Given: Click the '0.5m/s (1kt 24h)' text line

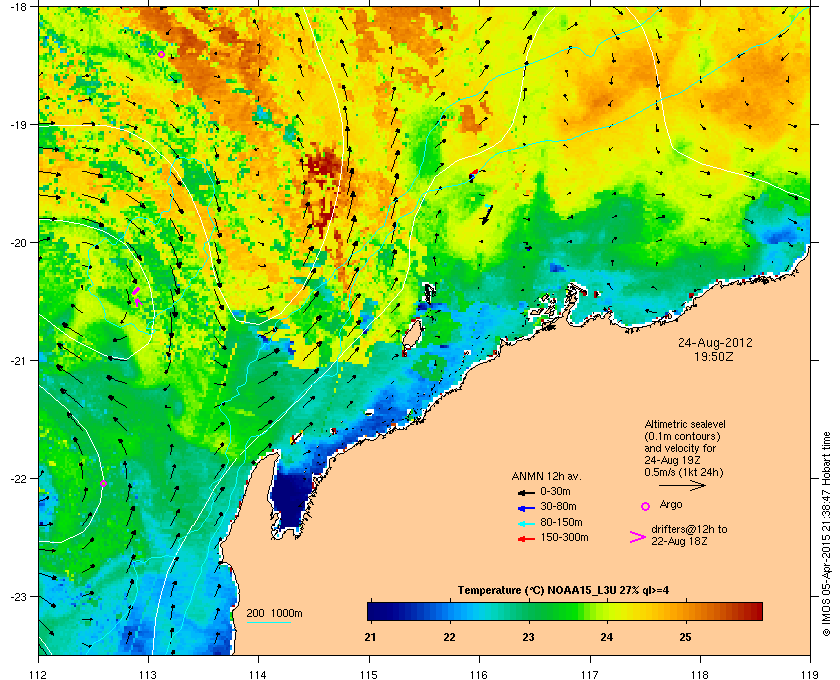Looking at the screenshot, I should click(684, 472).
